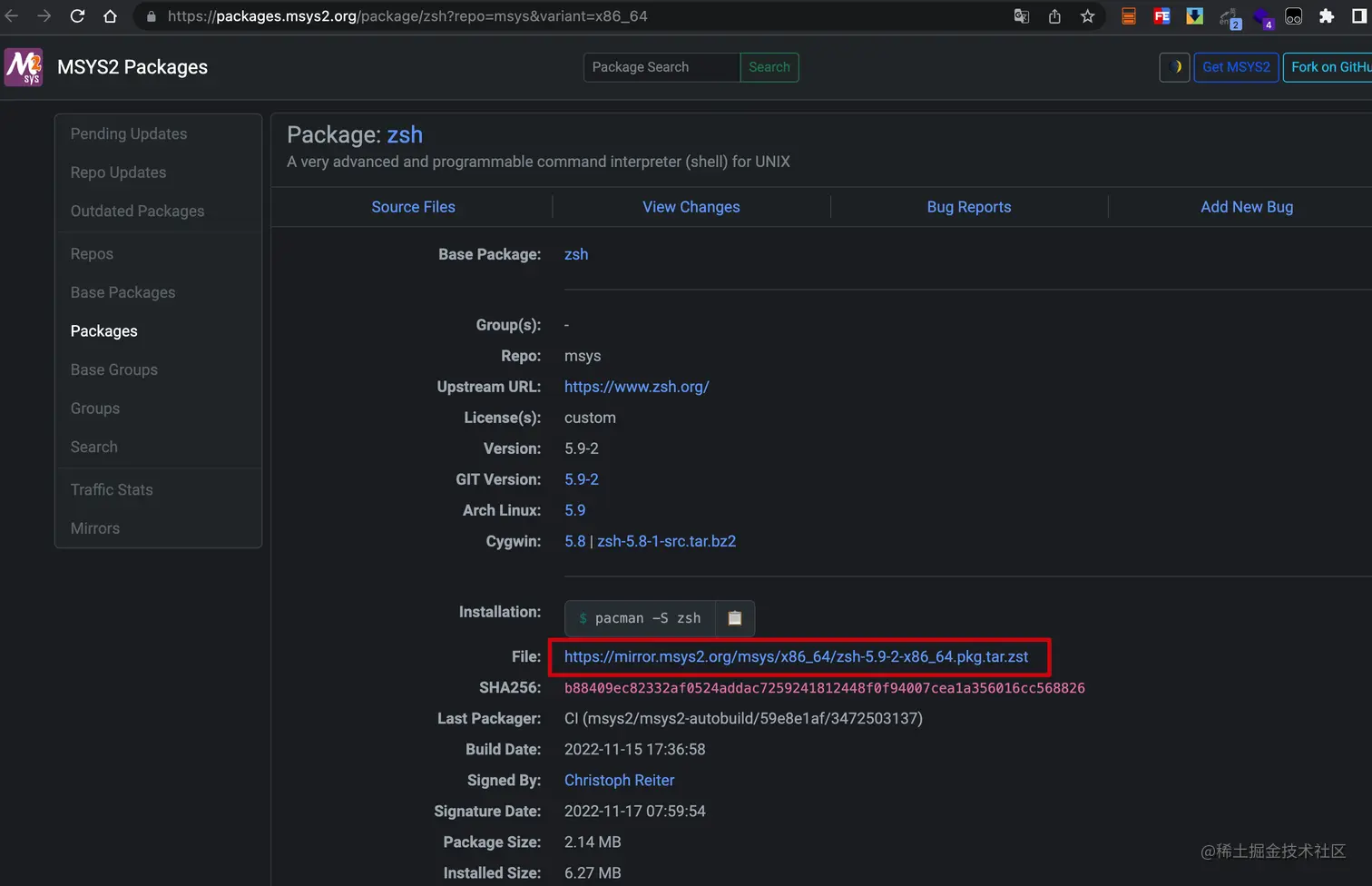This screenshot has height=886, width=1372.
Task: Open the extensions puzzle piece menu
Action: pos(1327,16)
